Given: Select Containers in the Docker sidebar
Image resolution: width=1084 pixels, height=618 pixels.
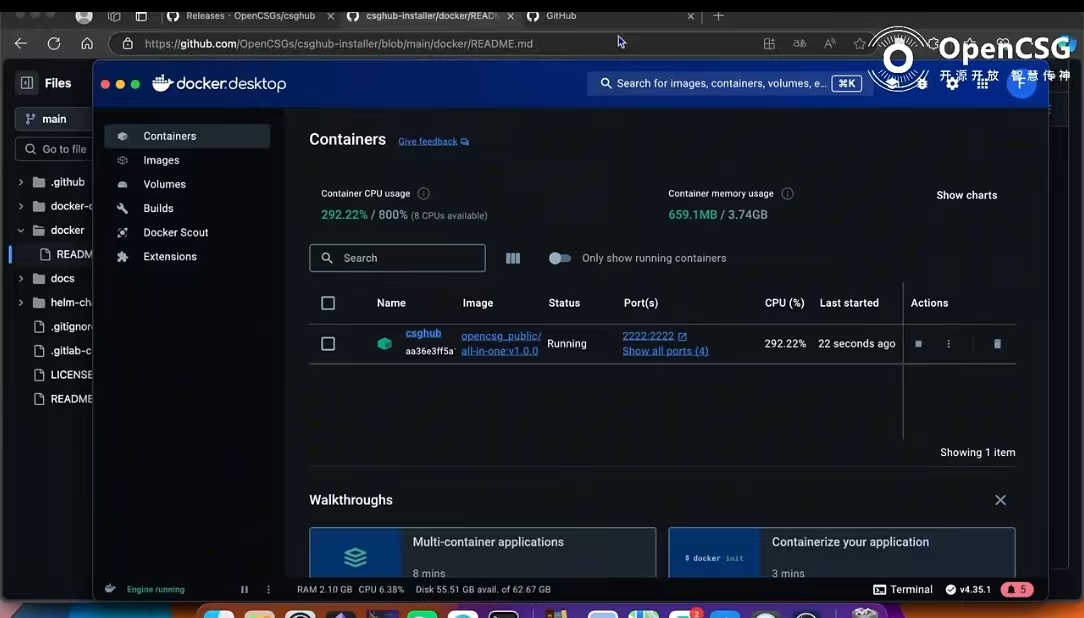Looking at the screenshot, I should click(x=169, y=136).
